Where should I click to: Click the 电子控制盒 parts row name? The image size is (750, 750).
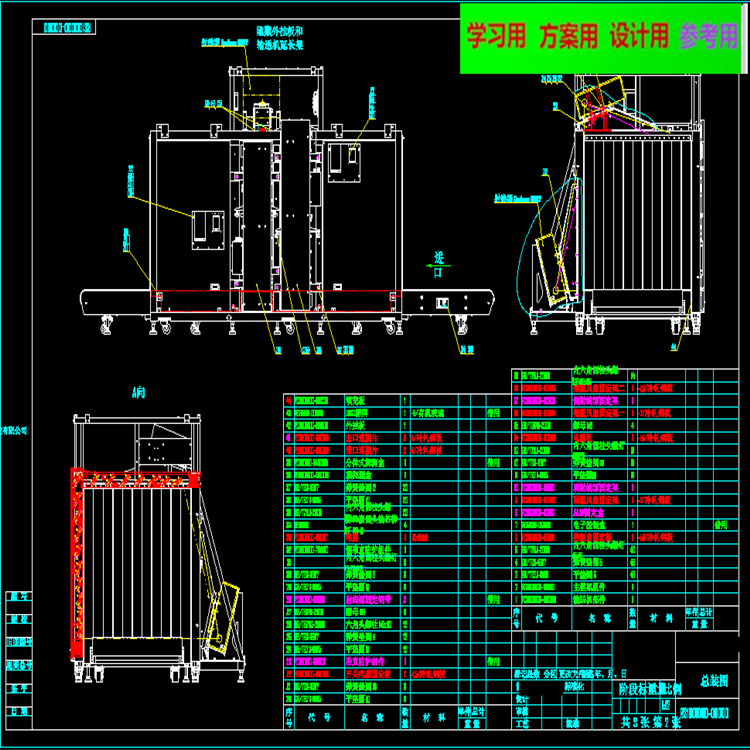pyautogui.click(x=589, y=525)
